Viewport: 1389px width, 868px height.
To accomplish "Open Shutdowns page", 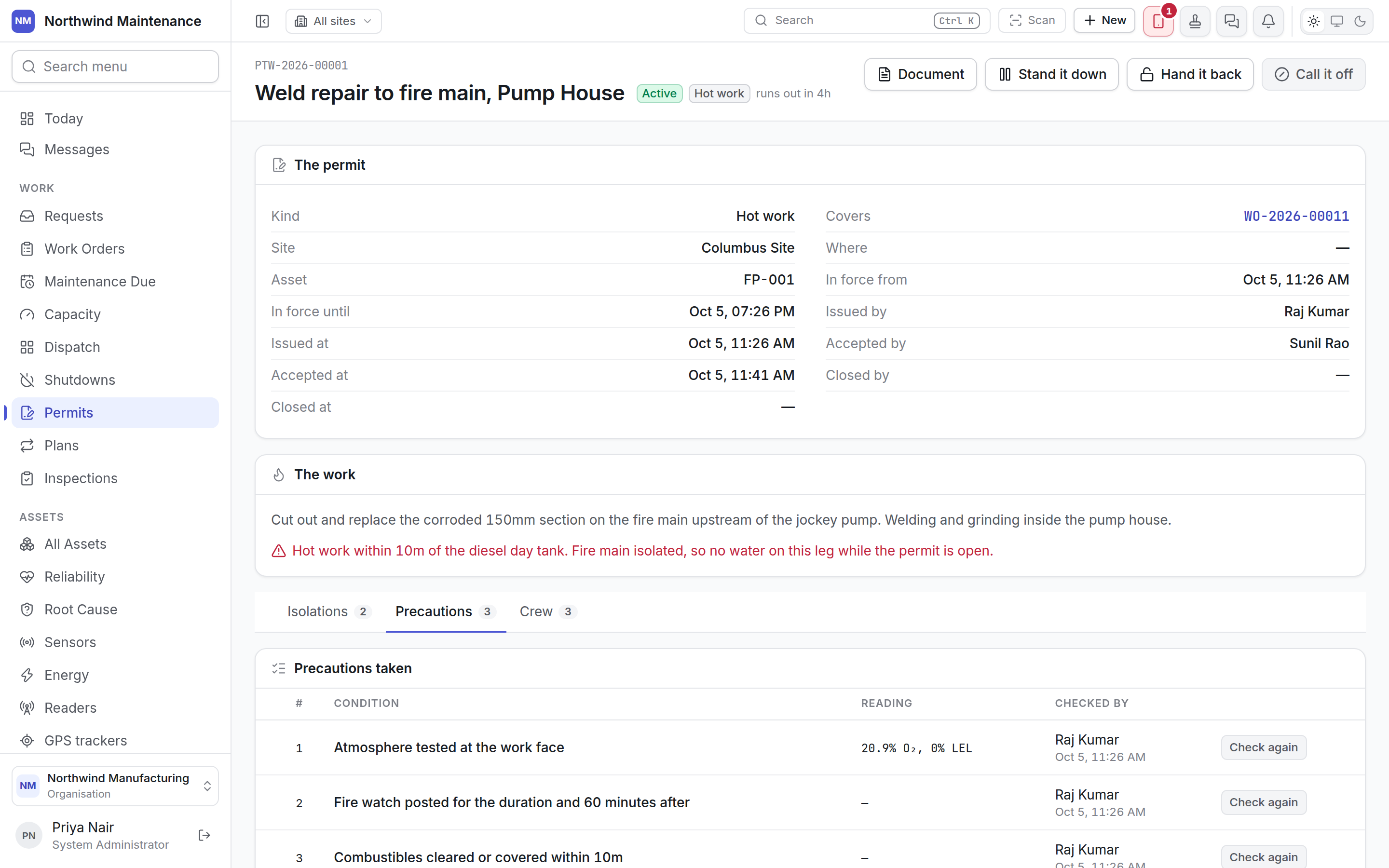I will pos(115,380).
